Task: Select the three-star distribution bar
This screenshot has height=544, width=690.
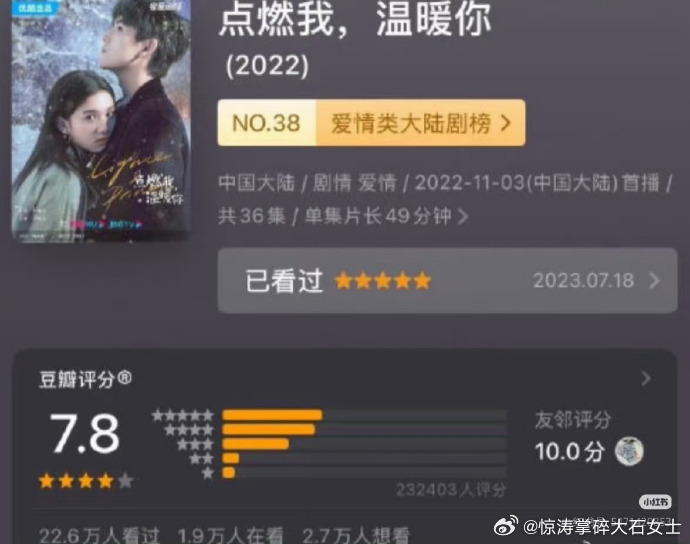Action: click(x=365, y=444)
